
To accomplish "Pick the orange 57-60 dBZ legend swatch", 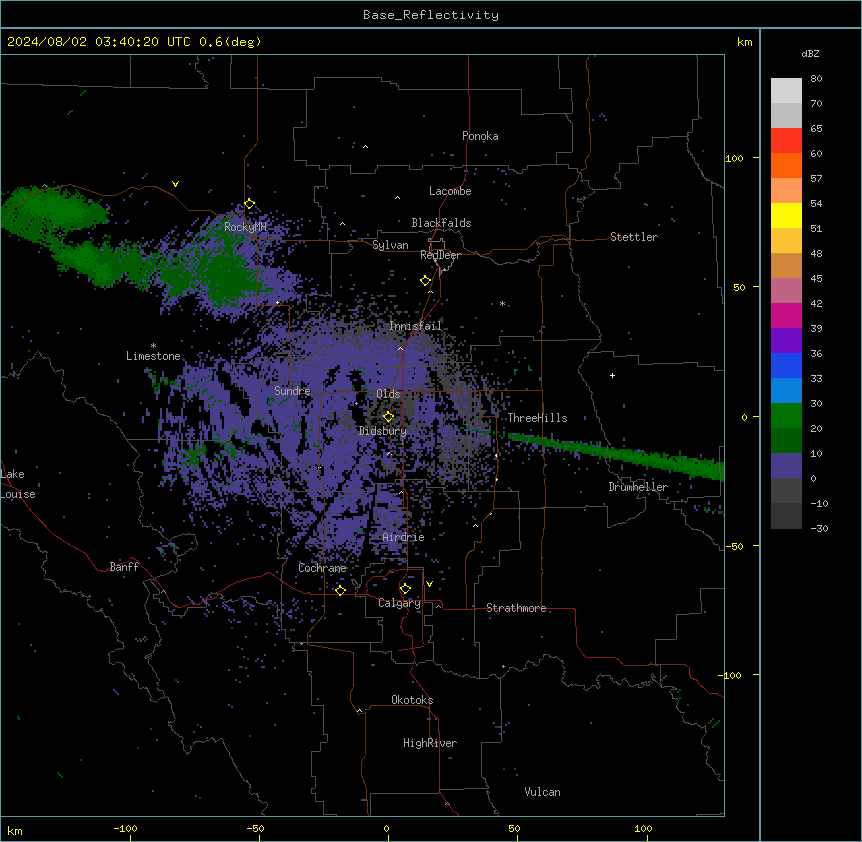I will click(x=786, y=165).
